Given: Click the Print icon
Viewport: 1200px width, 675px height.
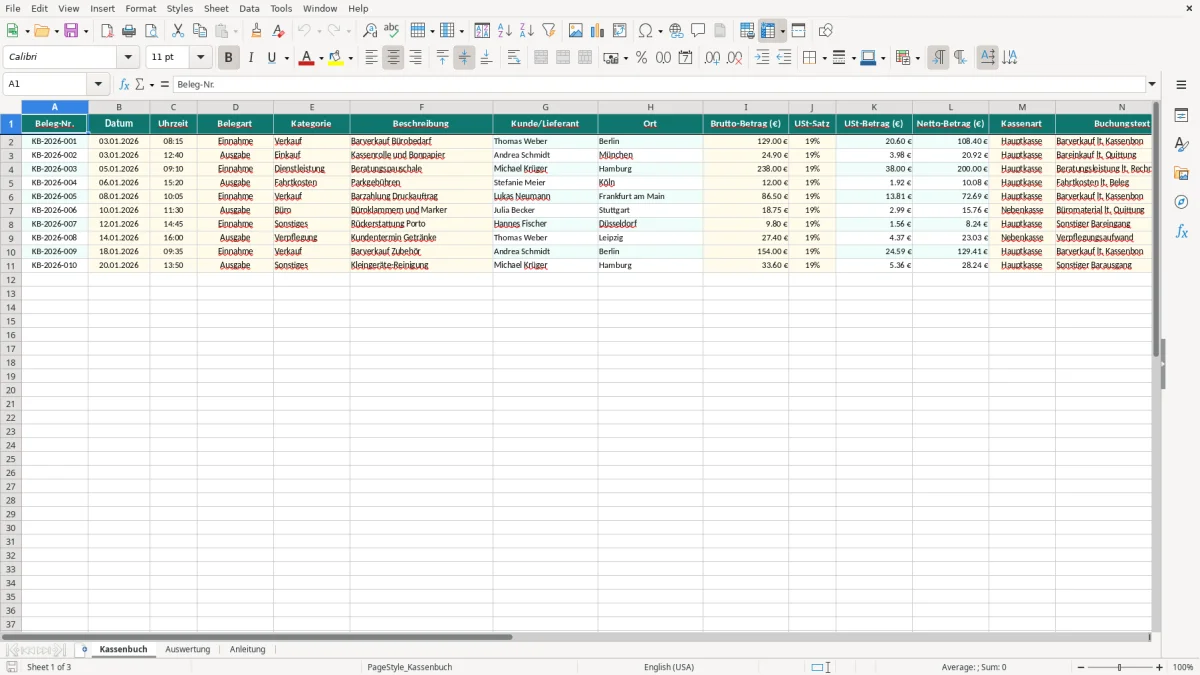Looking at the screenshot, I should coord(129,31).
